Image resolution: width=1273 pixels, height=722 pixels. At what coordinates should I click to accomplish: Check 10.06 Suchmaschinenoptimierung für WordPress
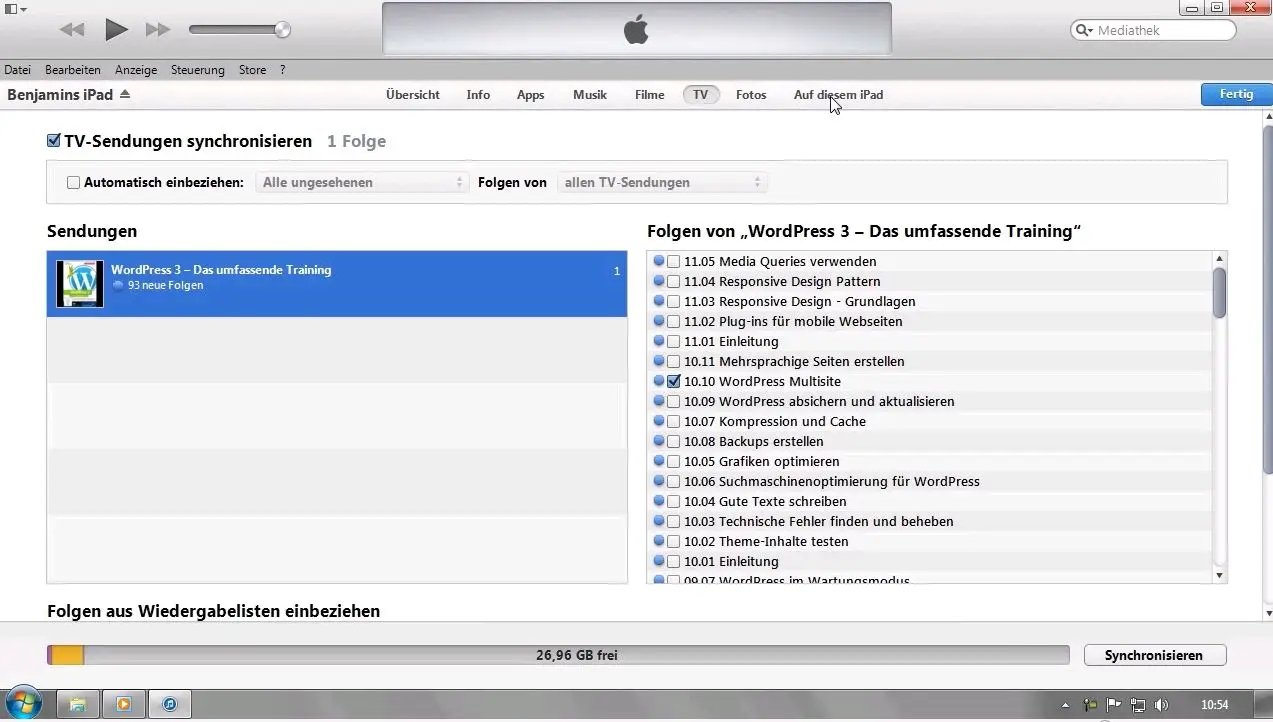(x=673, y=482)
